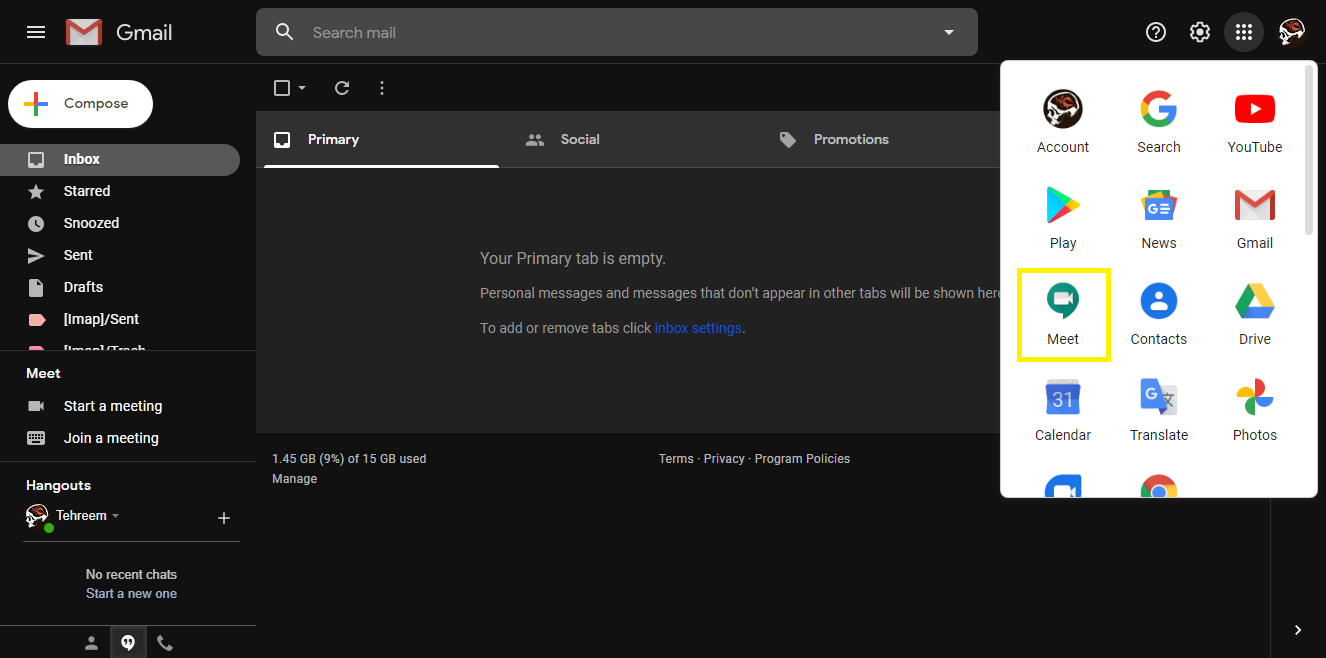Select the Hangouts conversations icon
The width and height of the screenshot is (1326, 658).
[x=128, y=643]
